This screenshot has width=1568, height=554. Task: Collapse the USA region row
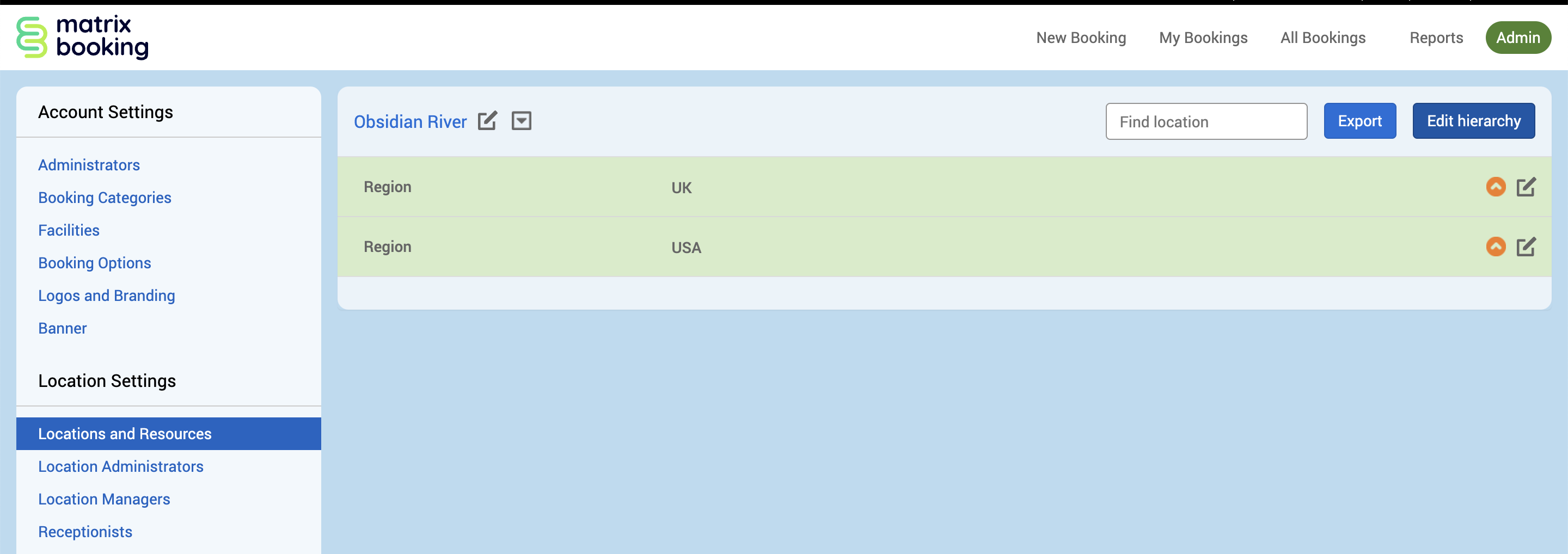pos(1495,247)
